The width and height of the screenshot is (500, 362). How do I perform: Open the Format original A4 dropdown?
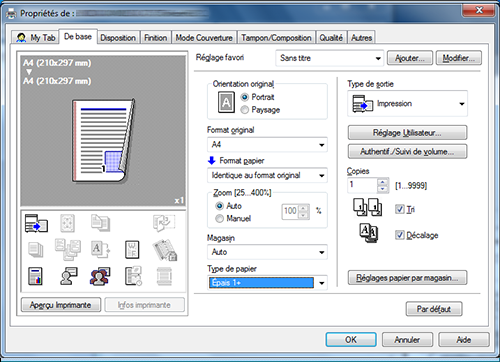coord(267,145)
